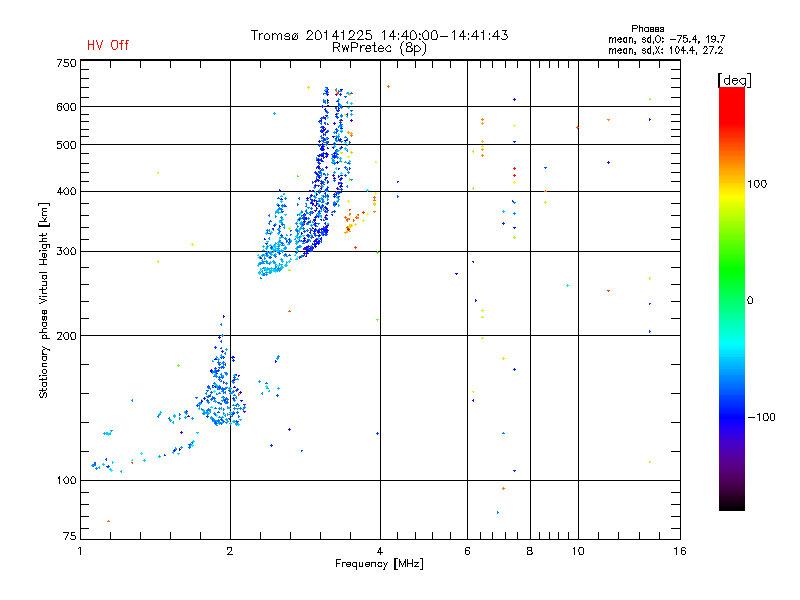This screenshot has height=600, width=800.
Task: Click the Stationary phase Virtual Height axis label
Action: [x=44, y=300]
